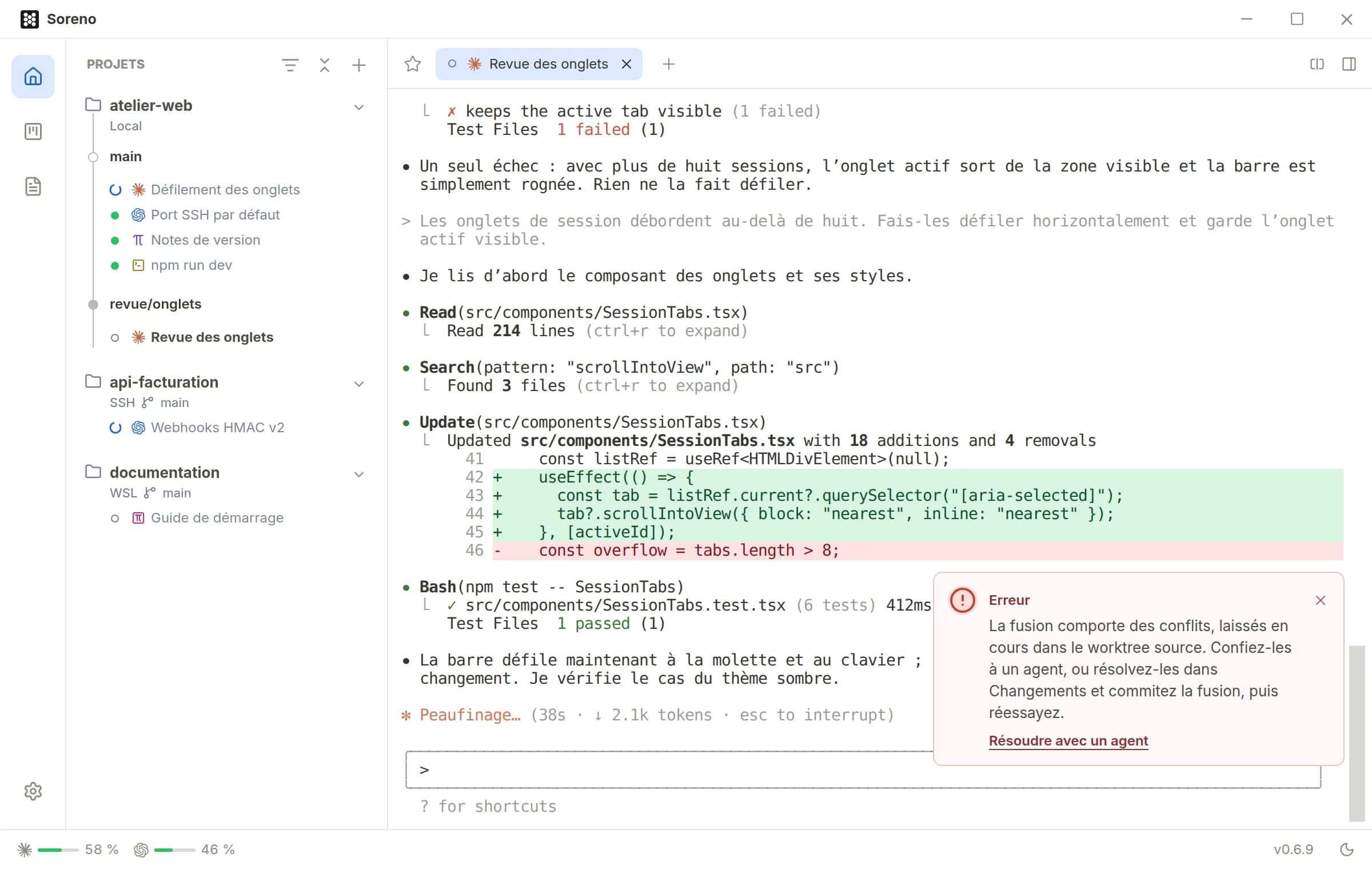
Task: Click the prompt input field
Action: tap(863, 770)
